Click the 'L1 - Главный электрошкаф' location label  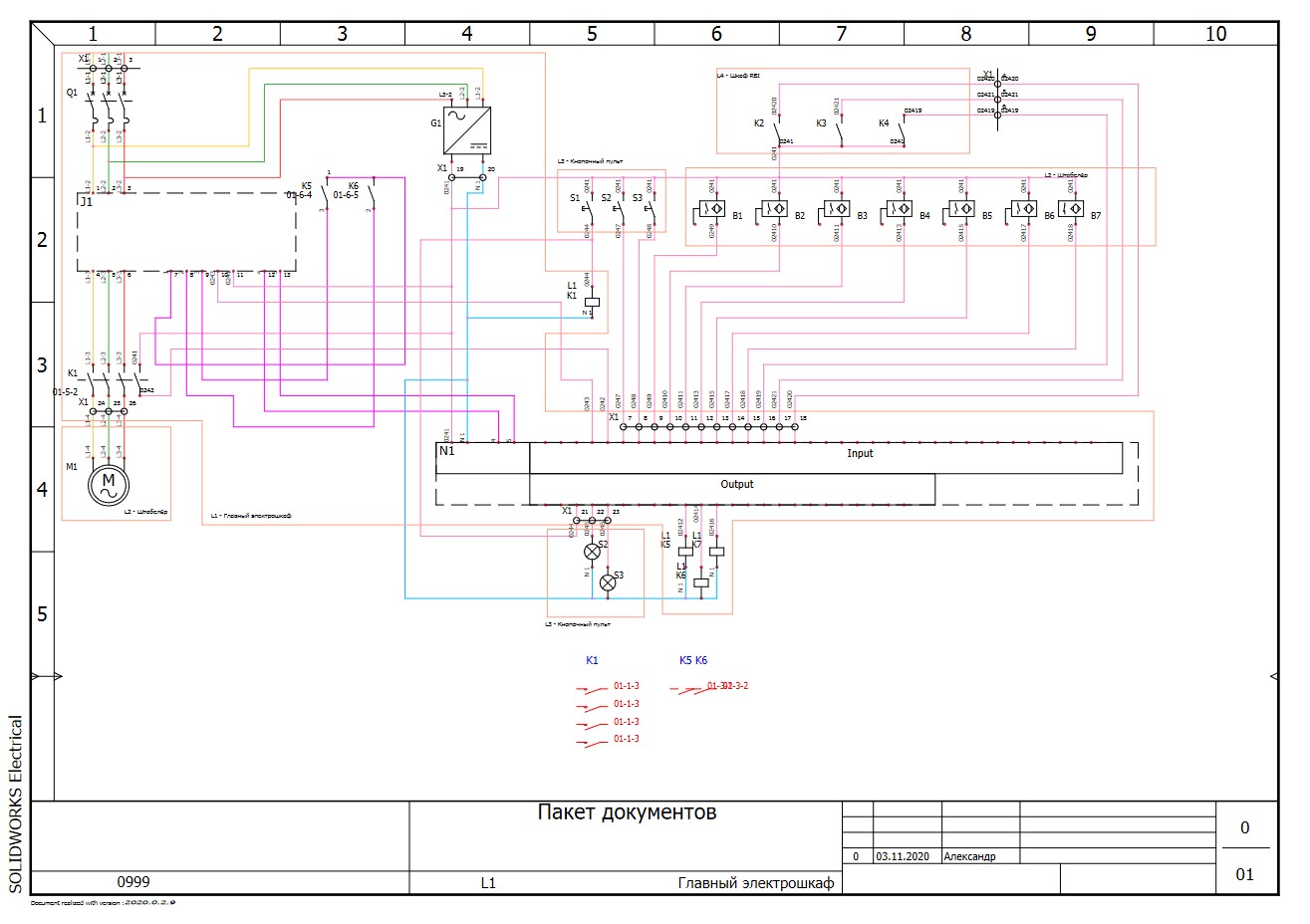tap(251, 516)
